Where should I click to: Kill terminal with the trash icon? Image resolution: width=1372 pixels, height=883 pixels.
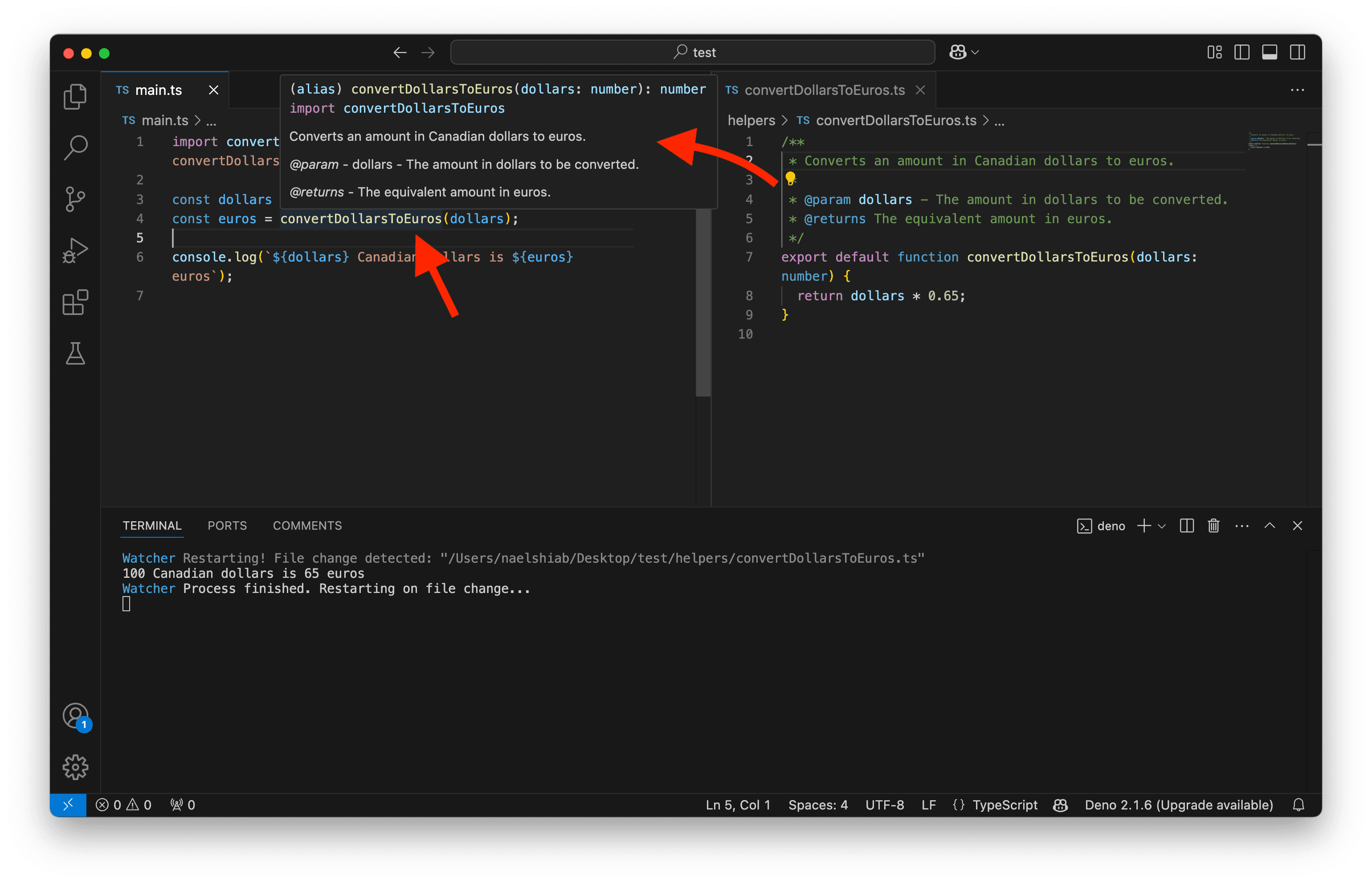click(x=1213, y=526)
